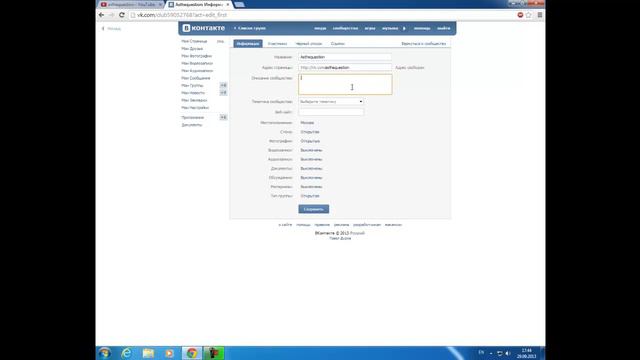Click the Москва location value
Screen dimensions: 640x360
[x=307, y=122]
